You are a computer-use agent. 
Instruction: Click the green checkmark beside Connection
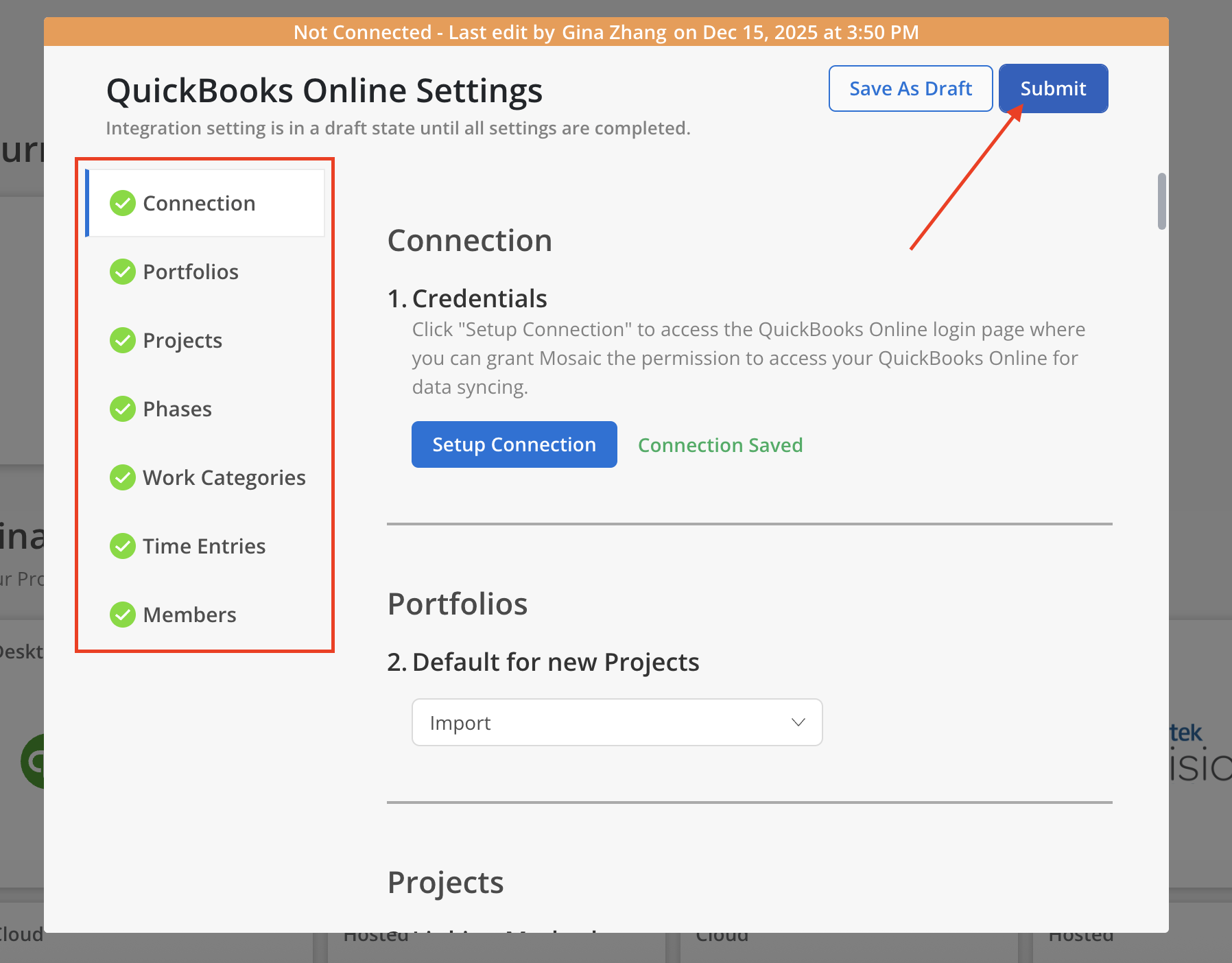(123, 203)
